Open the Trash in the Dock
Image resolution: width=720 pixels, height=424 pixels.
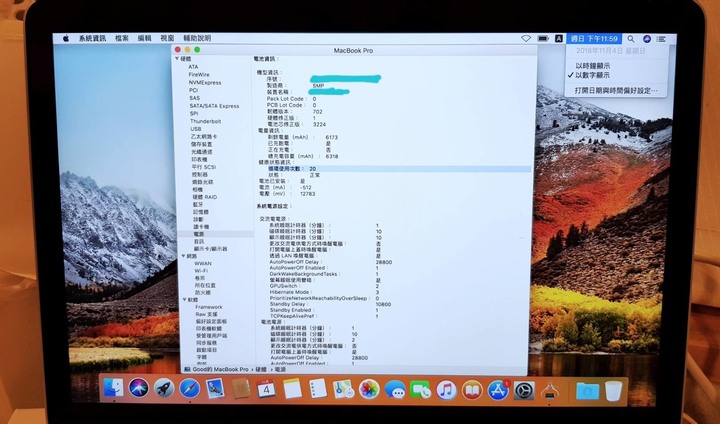click(x=613, y=391)
